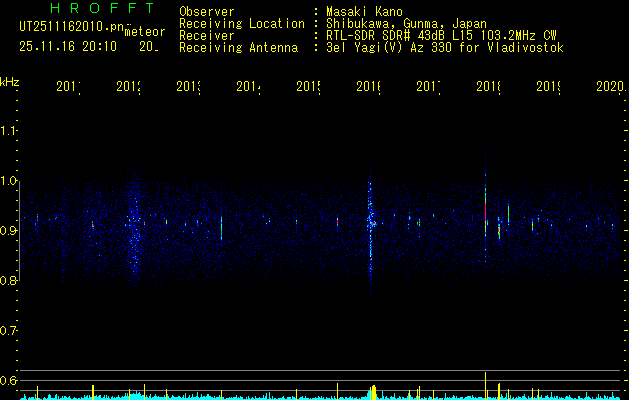Screen dimensions: 629x400
Task: Click the 2018 time axis marker
Action: (489, 86)
